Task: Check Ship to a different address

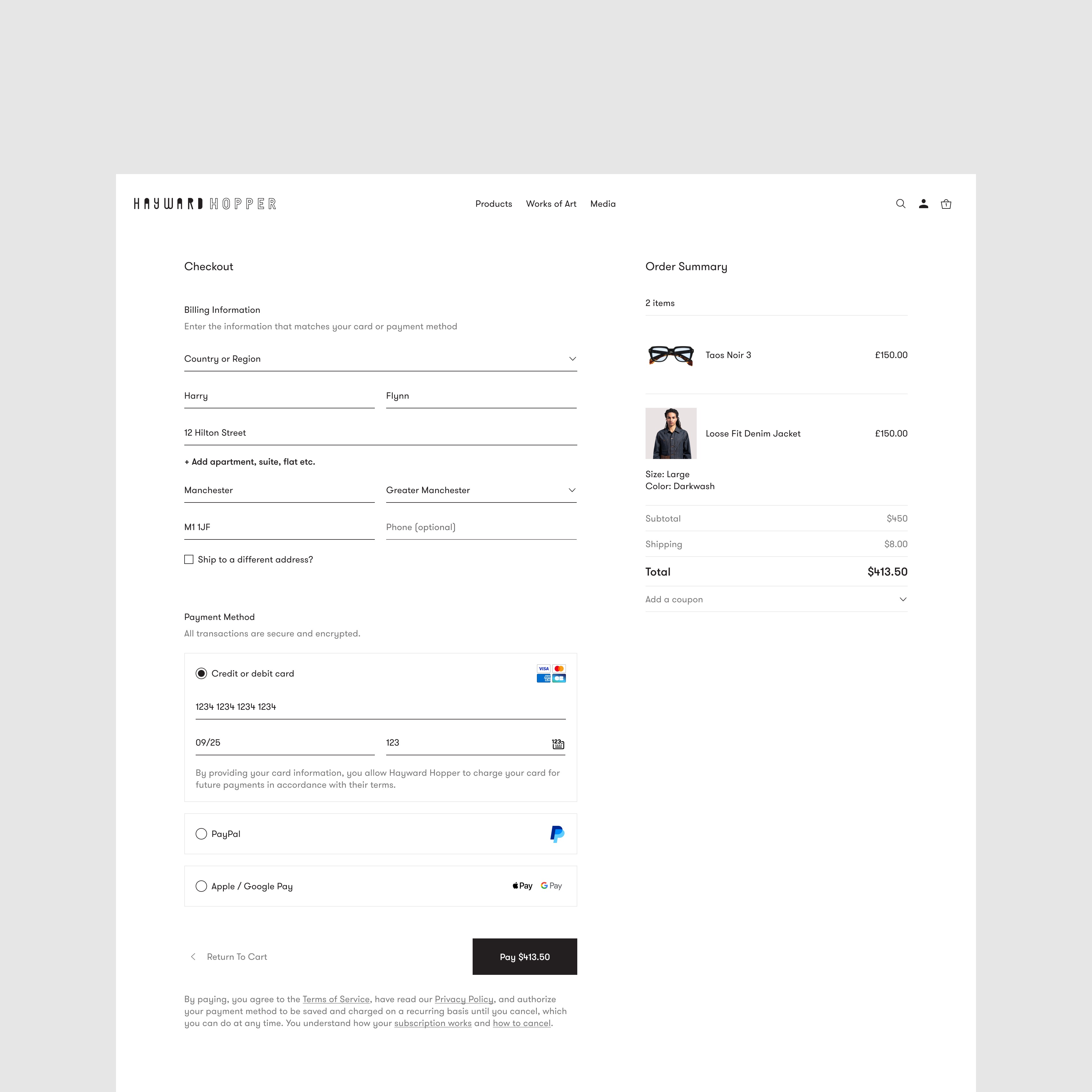Action: (189, 560)
